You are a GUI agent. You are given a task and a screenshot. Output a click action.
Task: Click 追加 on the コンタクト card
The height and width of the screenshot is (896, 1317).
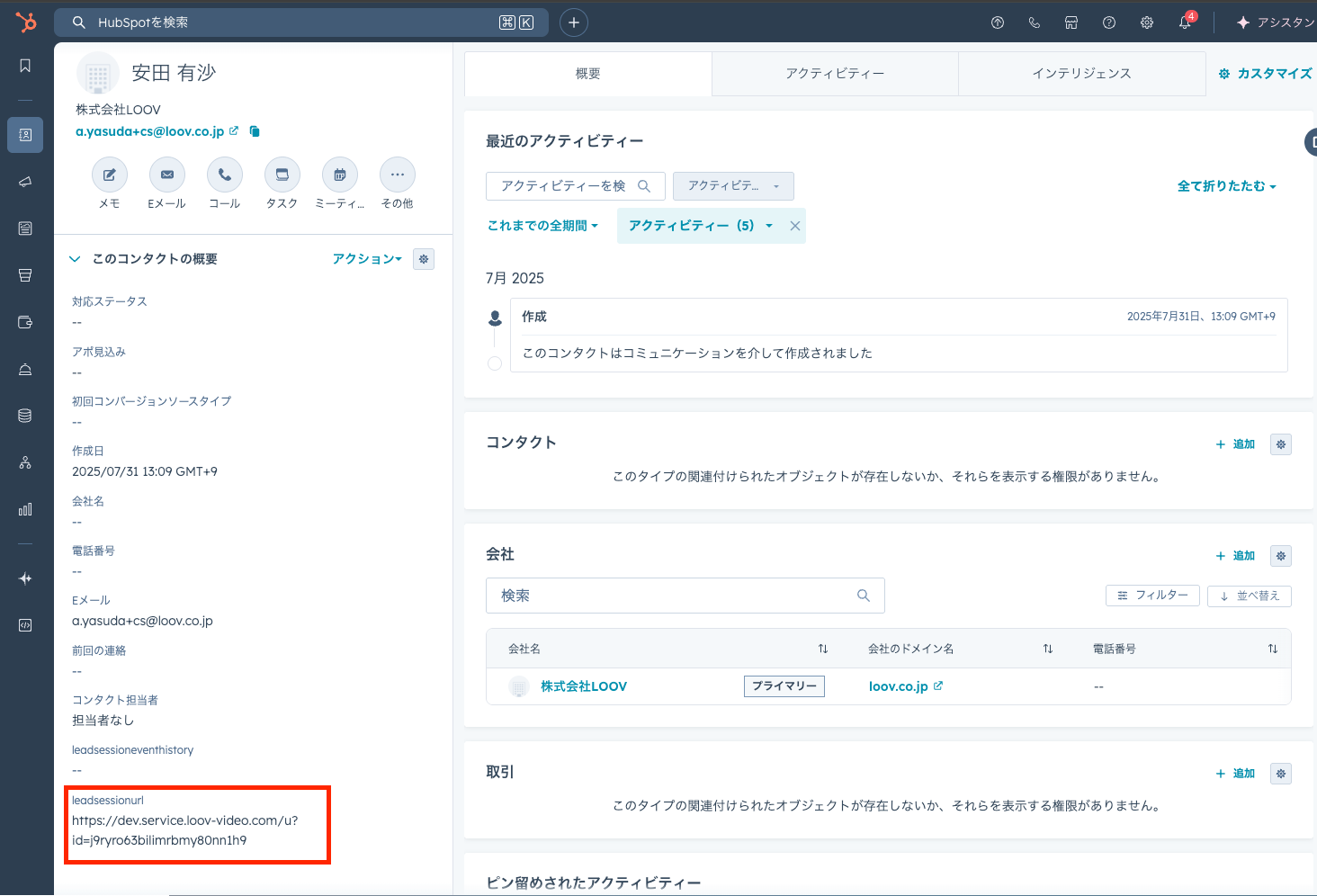(x=1235, y=444)
